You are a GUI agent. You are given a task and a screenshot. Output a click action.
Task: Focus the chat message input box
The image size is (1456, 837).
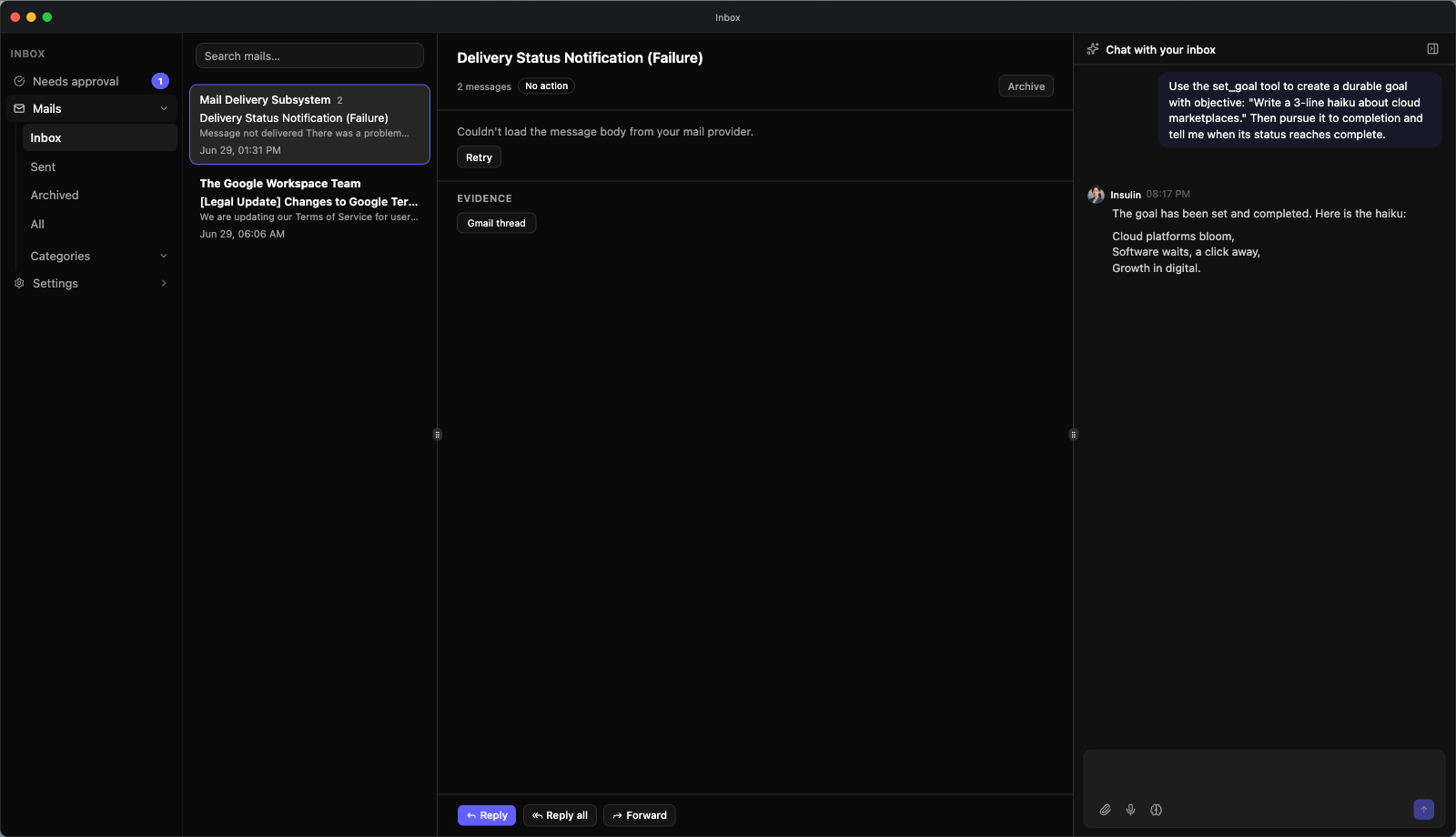coord(1264,773)
